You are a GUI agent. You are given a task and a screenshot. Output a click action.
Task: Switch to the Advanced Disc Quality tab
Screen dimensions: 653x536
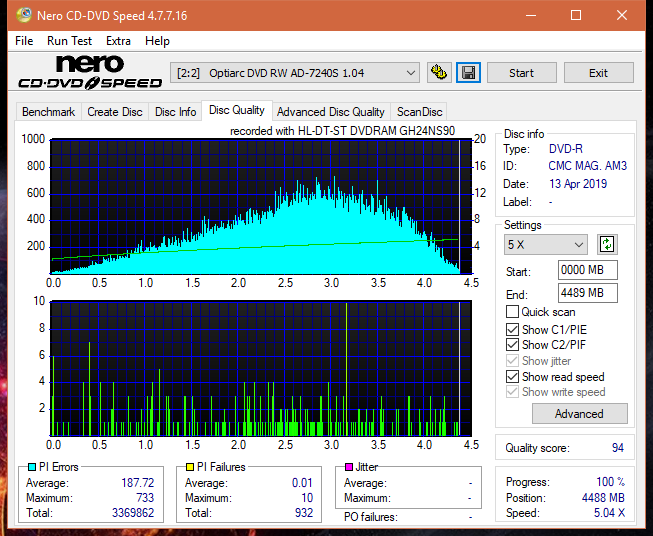[331, 112]
